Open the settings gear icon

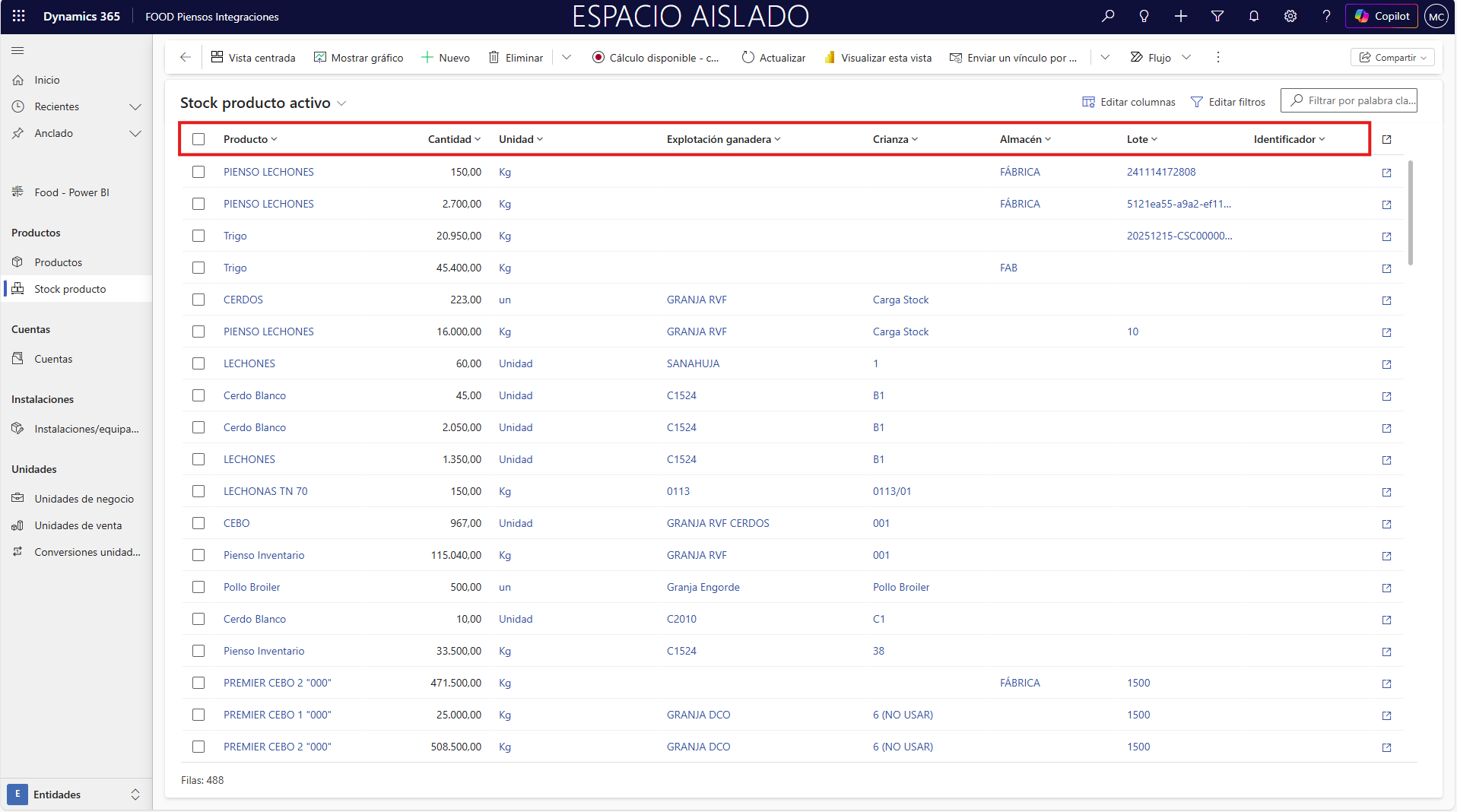tap(1290, 16)
